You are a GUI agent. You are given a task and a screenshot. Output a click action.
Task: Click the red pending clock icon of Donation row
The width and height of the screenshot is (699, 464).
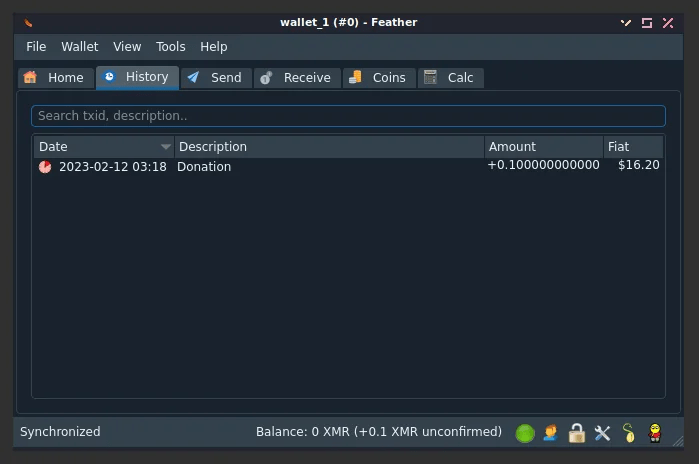(x=45, y=167)
